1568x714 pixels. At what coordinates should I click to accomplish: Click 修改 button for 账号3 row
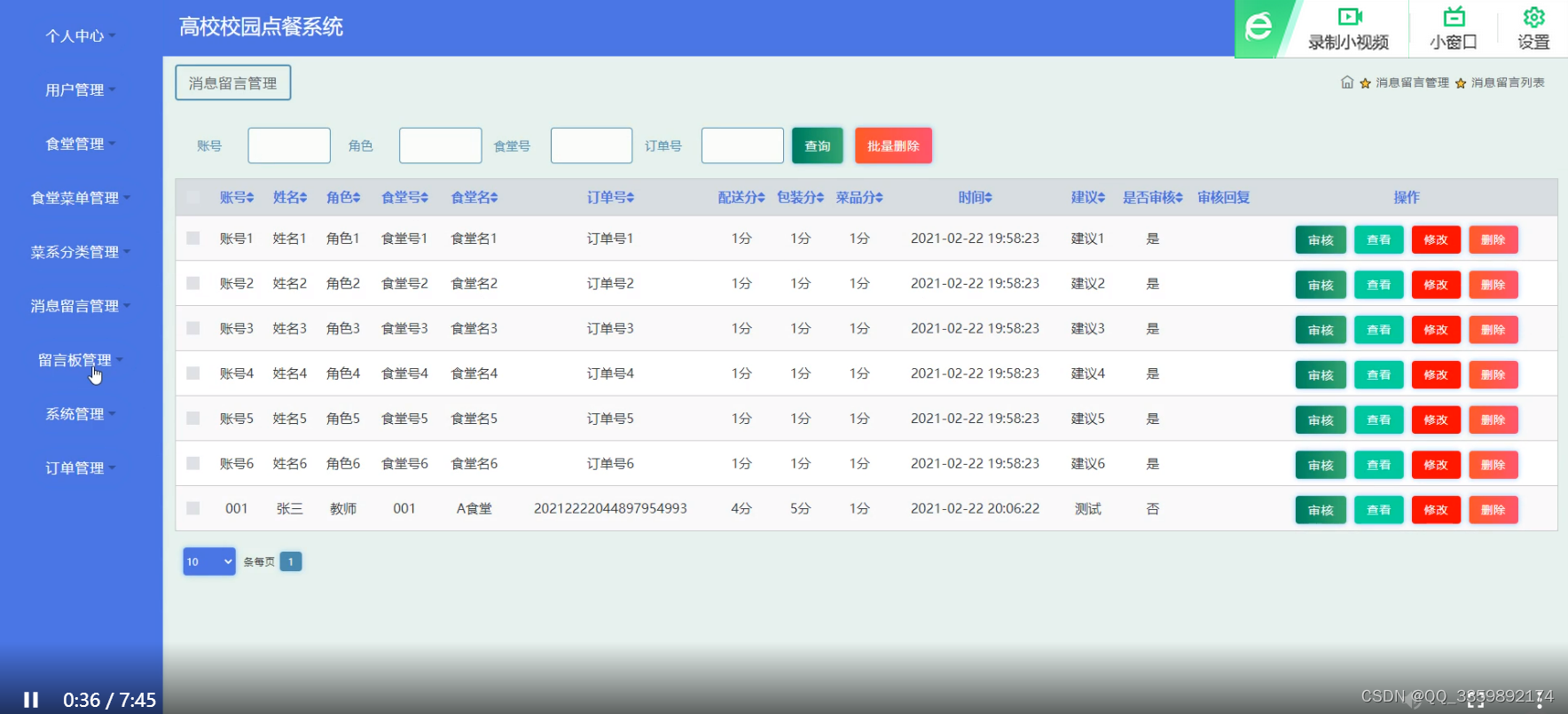[x=1436, y=330]
